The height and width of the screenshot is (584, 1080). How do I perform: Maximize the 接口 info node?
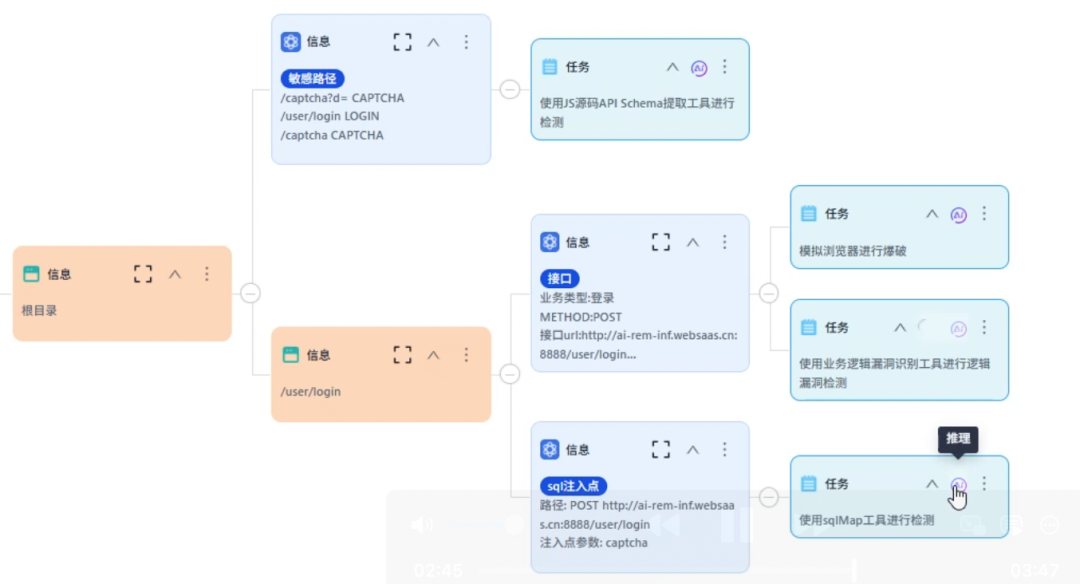660,242
